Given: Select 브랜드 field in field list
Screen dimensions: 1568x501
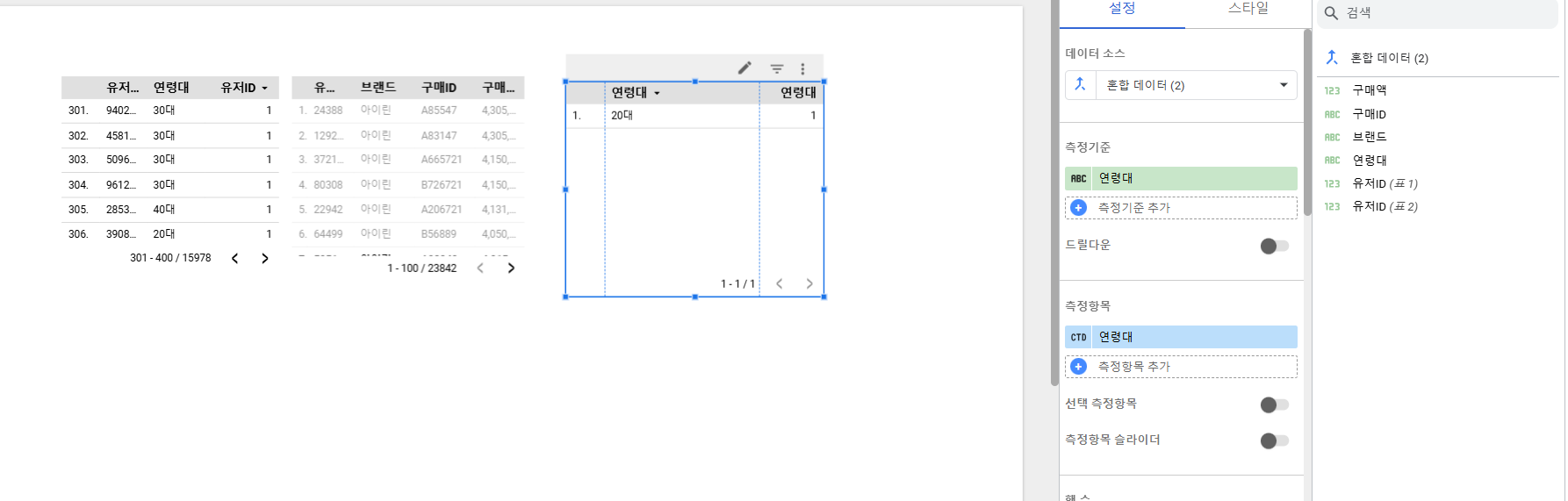Looking at the screenshot, I should click(1369, 137).
